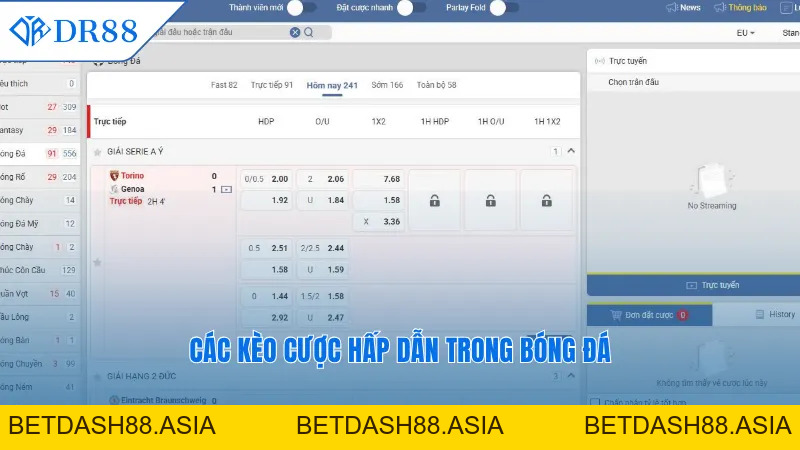Clear the search field with X icon
This screenshot has width=800, height=450.
[295, 32]
